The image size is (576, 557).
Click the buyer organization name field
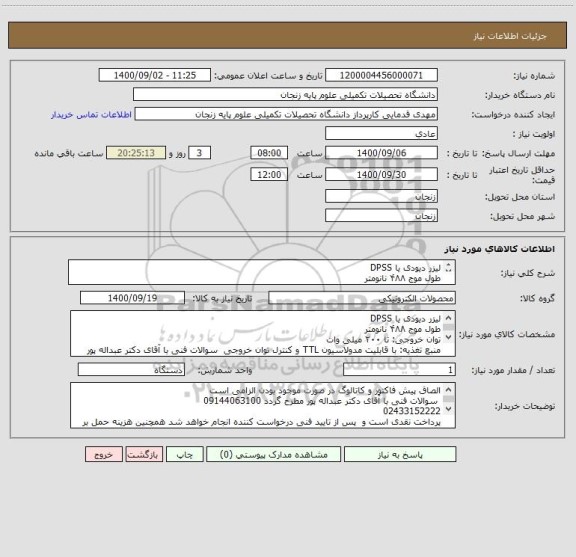pyautogui.click(x=285, y=95)
